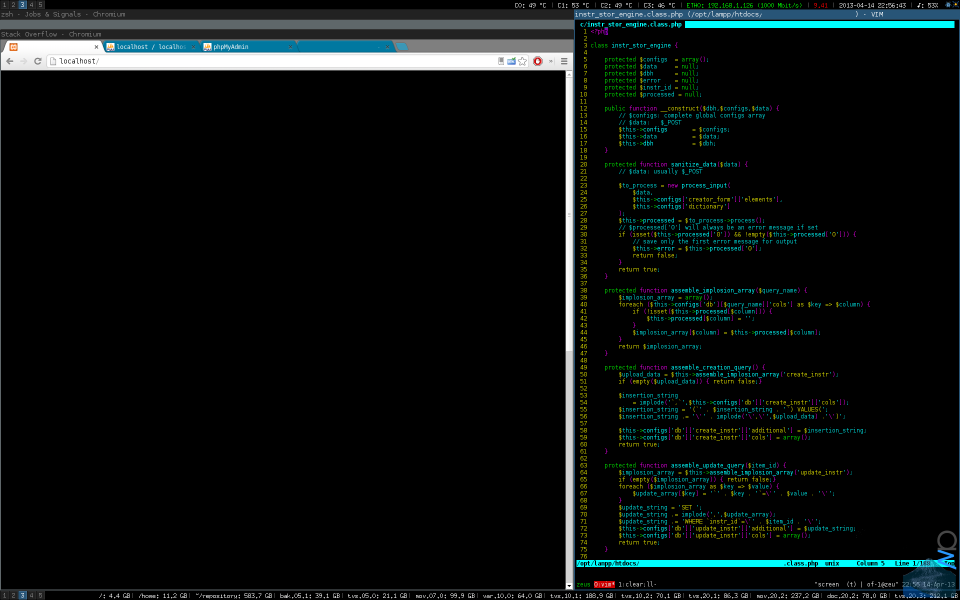Click the scrollbar down arrow in browser
This screenshot has height=600, width=960.
pyautogui.click(x=569, y=587)
